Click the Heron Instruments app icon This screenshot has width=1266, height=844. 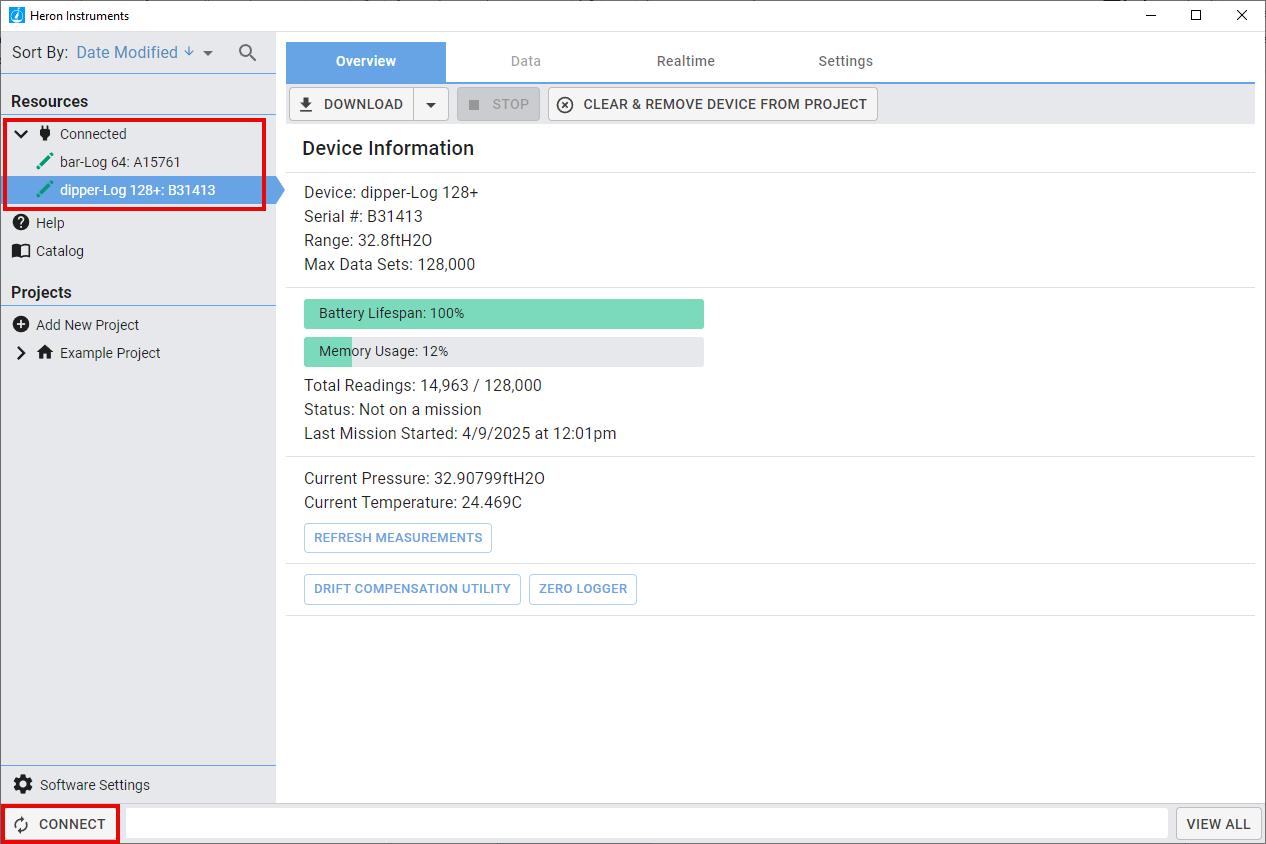(x=16, y=15)
